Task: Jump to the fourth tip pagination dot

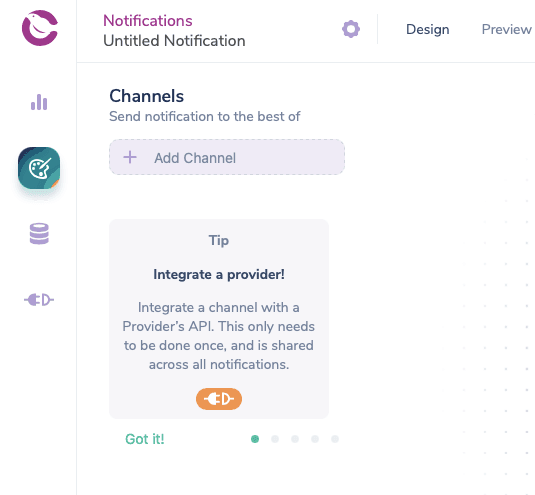Action: point(315,439)
